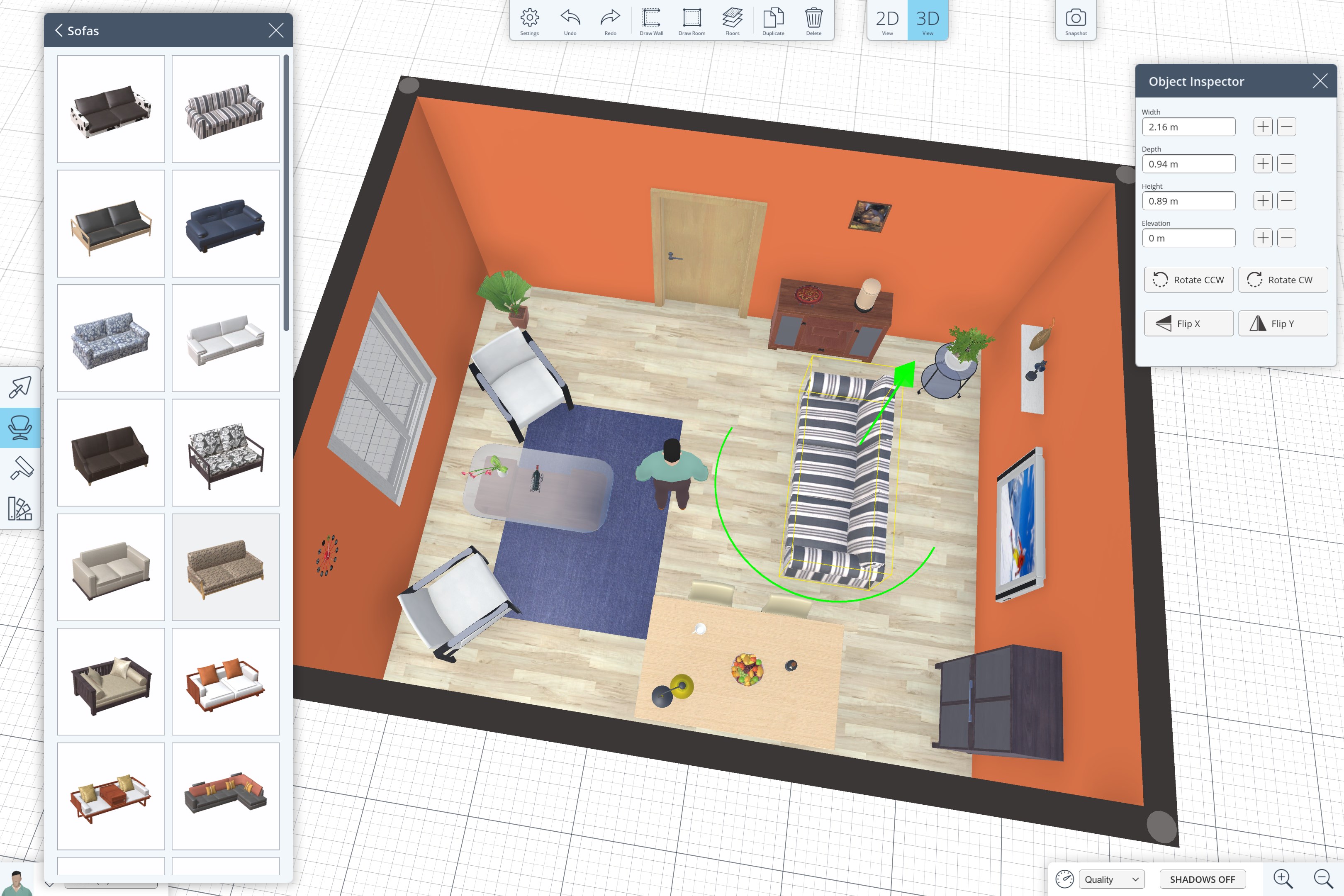This screenshot has height=896, width=1344.
Task: Select the red bench sofa with yellow pillows
Action: pos(111,796)
